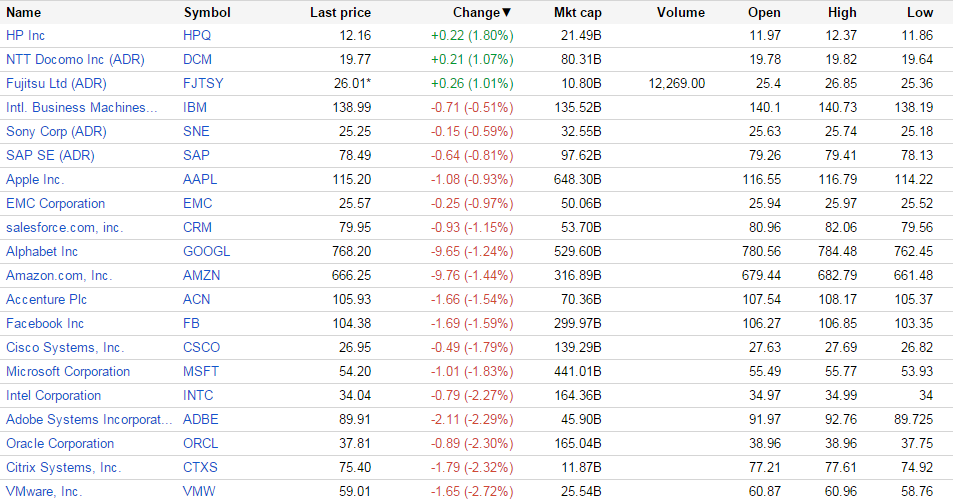Select the AMZN ticker link
Viewport: 953px width, 503px height.
(202, 275)
